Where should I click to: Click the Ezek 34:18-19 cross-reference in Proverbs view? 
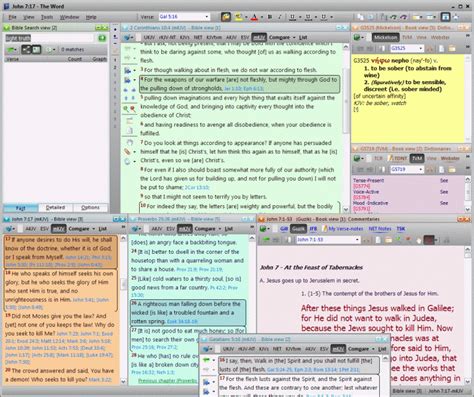click(182, 322)
